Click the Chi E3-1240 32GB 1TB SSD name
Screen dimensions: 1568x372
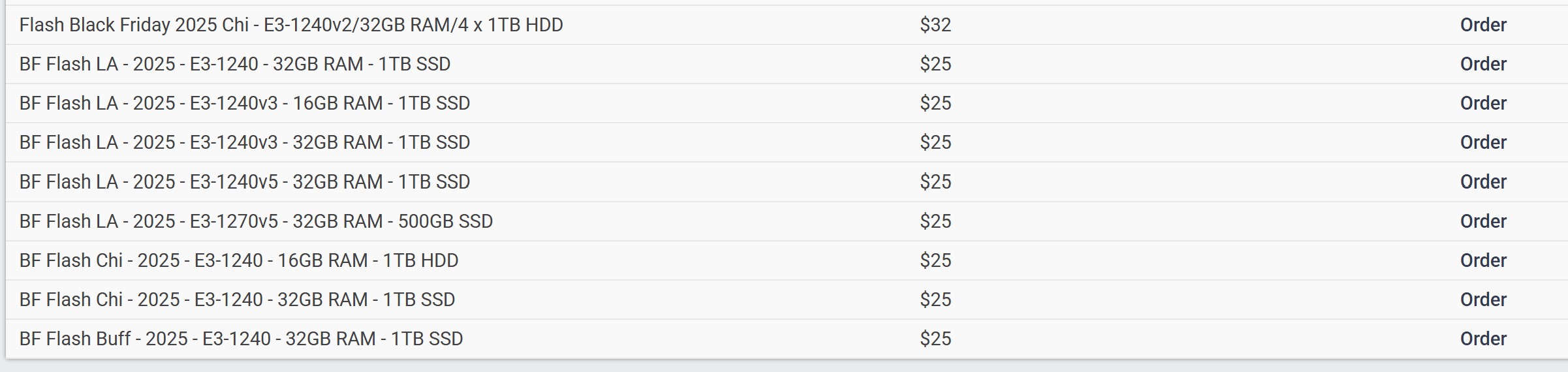click(x=237, y=300)
